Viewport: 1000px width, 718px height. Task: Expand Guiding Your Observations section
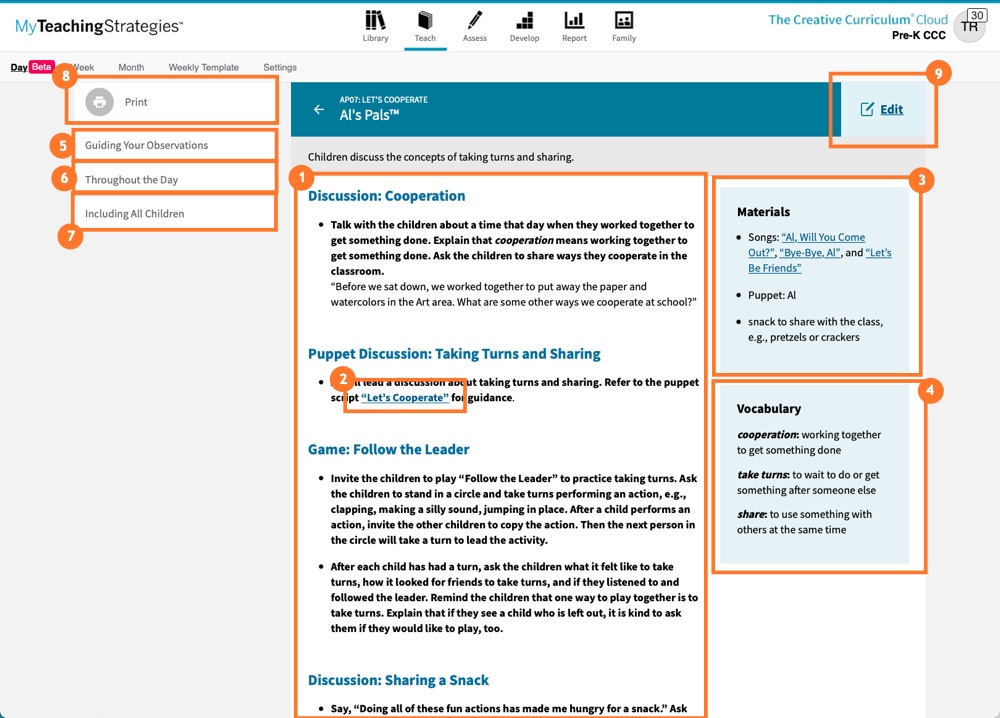pos(146,145)
